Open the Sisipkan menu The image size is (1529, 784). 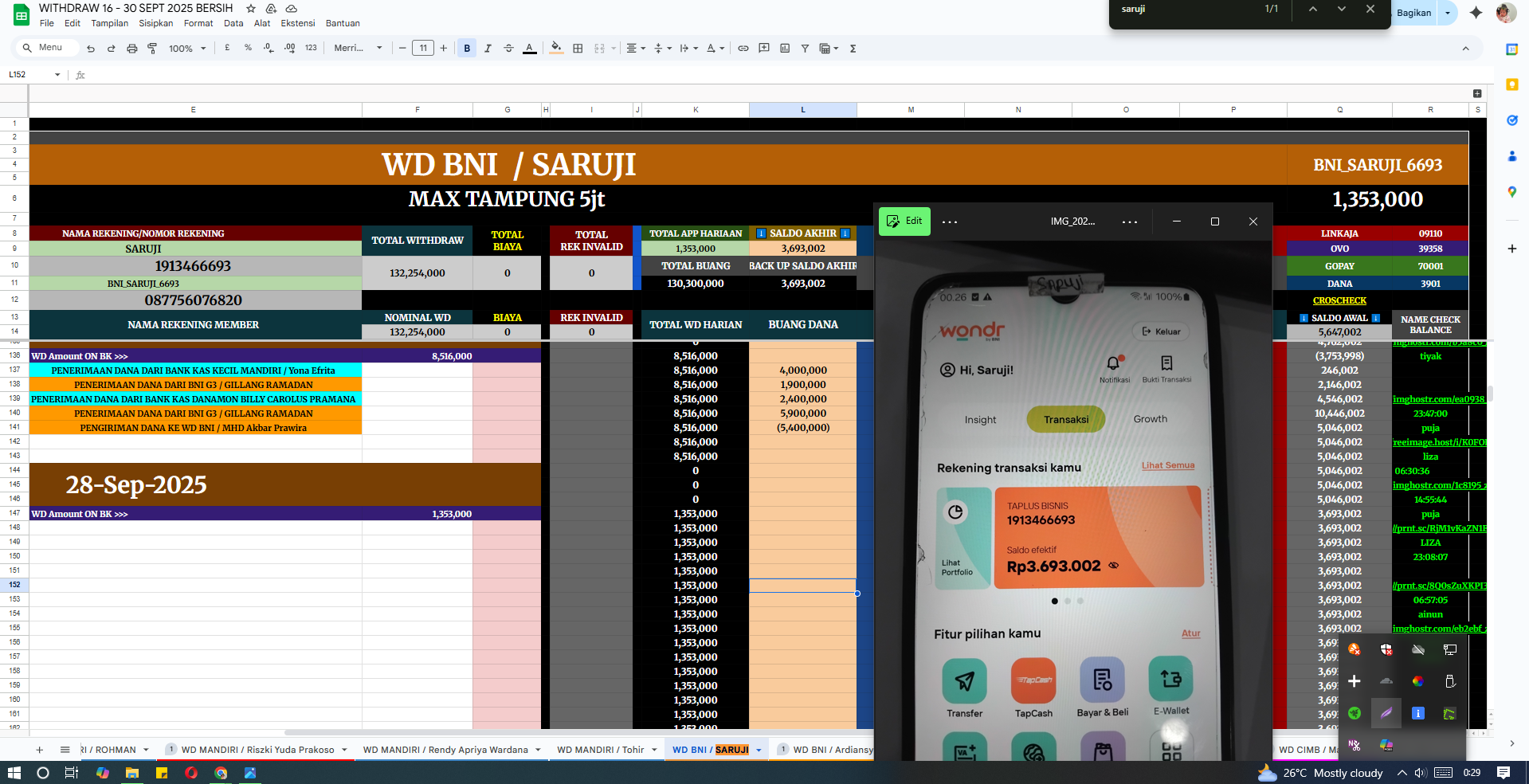click(x=156, y=24)
